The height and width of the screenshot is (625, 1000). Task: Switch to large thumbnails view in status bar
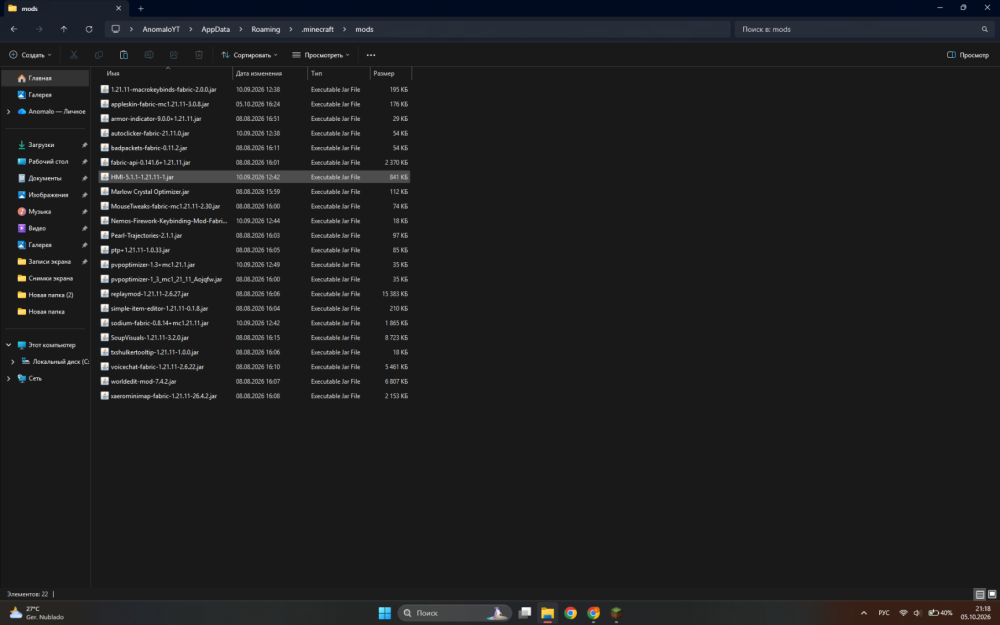pos(992,594)
